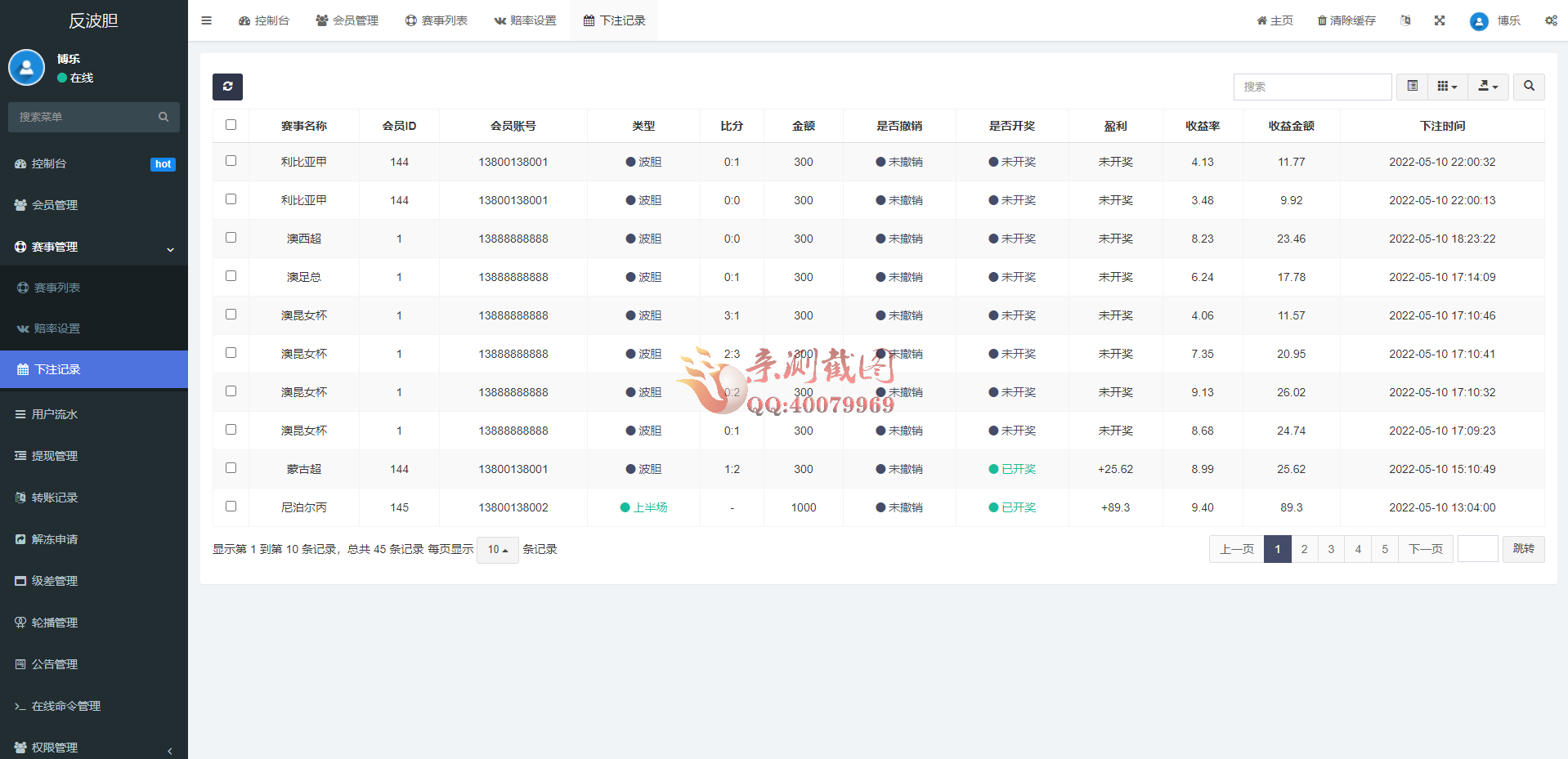Click the 清除缓存 trash icon
The image size is (1568, 759).
1321,20
